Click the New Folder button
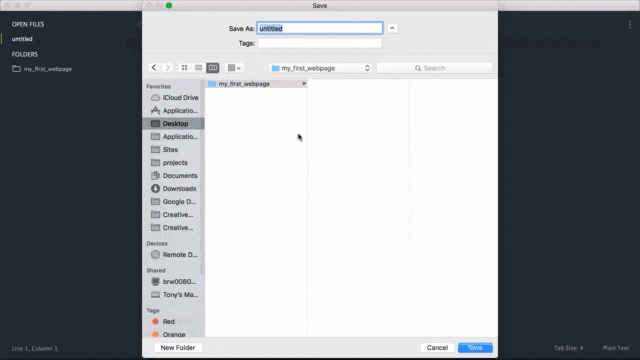This screenshot has height=360, width=640. 178,348
